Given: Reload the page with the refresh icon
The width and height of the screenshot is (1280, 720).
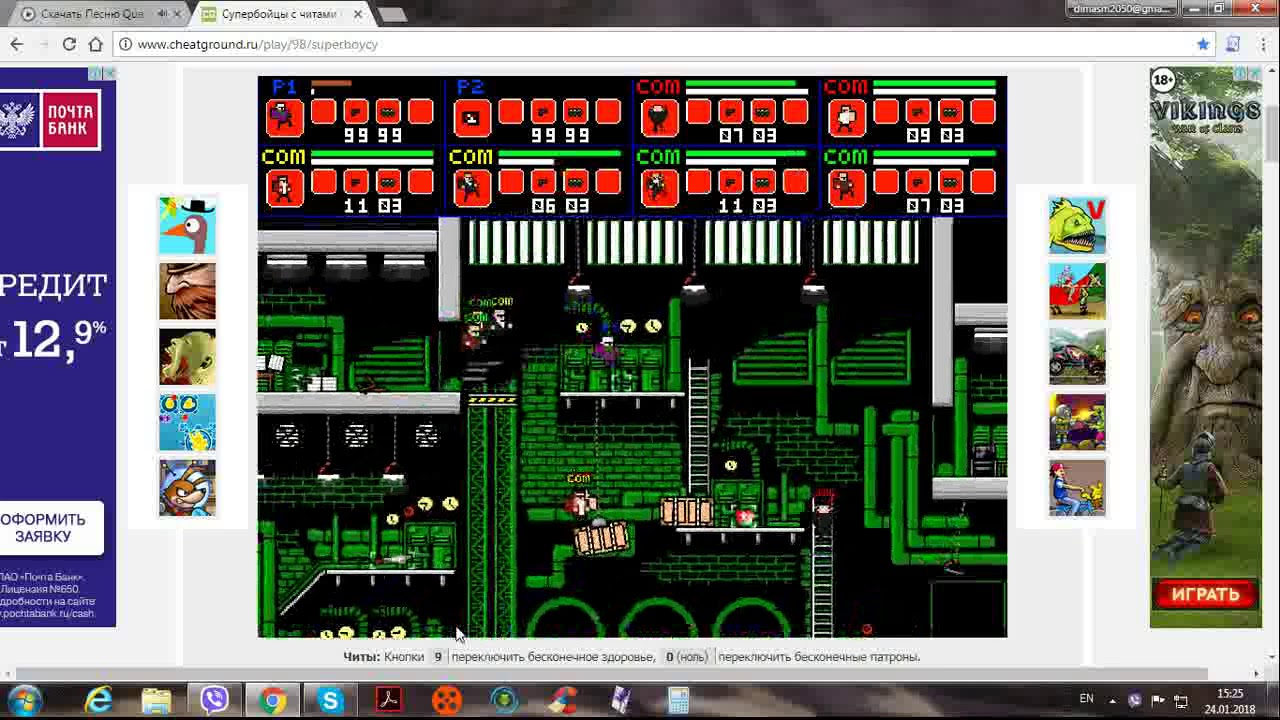Looking at the screenshot, I should click(69, 44).
